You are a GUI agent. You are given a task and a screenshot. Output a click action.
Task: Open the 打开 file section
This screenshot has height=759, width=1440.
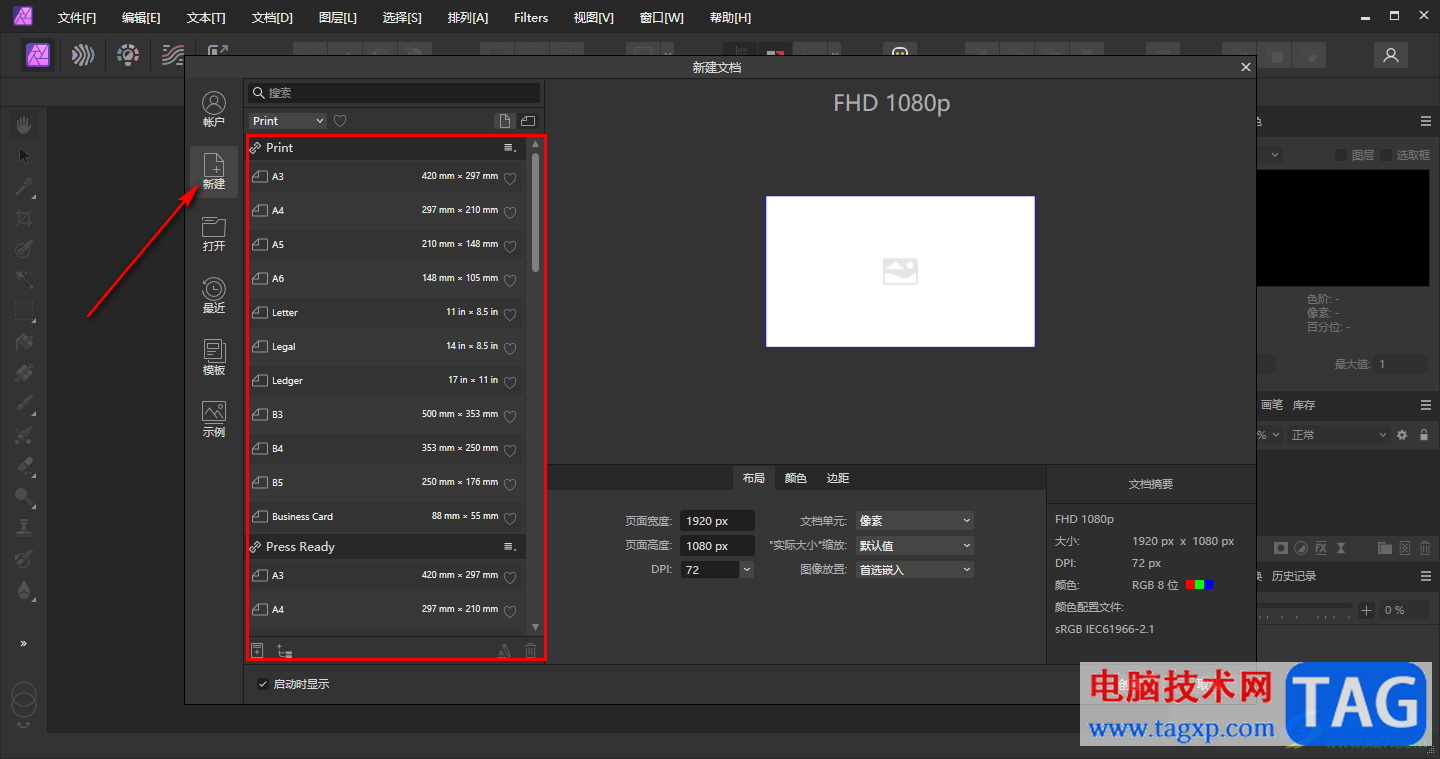(x=214, y=234)
